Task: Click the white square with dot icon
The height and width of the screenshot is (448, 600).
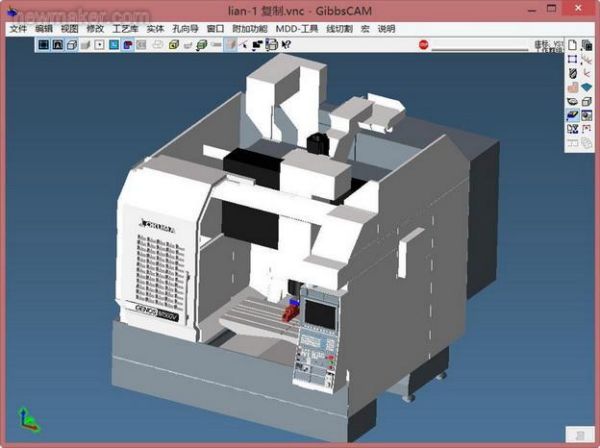Action: [x=99, y=45]
